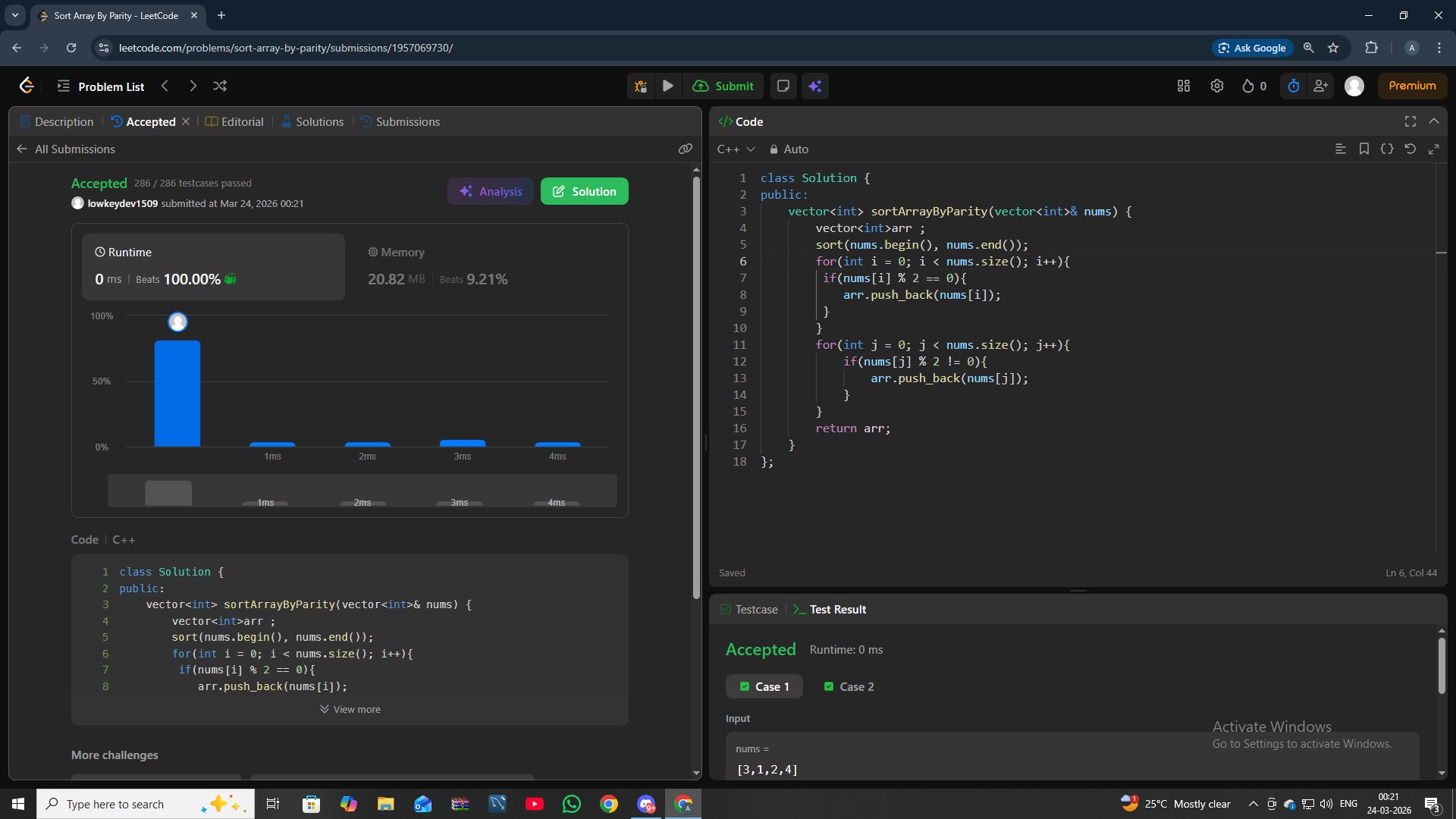Open the layout grid icon
Viewport: 1456px width, 819px height.
click(1183, 86)
